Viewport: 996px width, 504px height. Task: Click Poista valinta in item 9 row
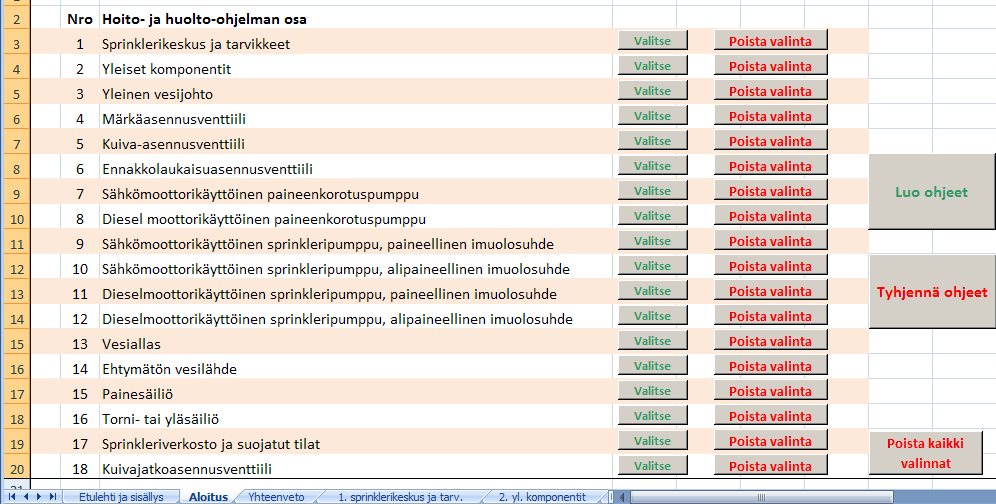[x=771, y=241]
